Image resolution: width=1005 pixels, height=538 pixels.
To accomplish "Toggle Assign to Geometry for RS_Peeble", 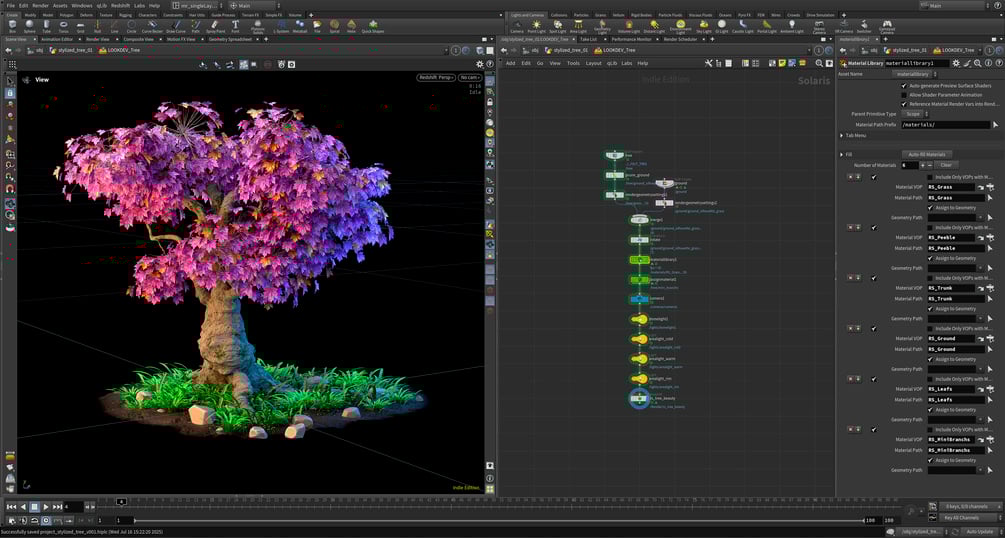I will (931, 258).
